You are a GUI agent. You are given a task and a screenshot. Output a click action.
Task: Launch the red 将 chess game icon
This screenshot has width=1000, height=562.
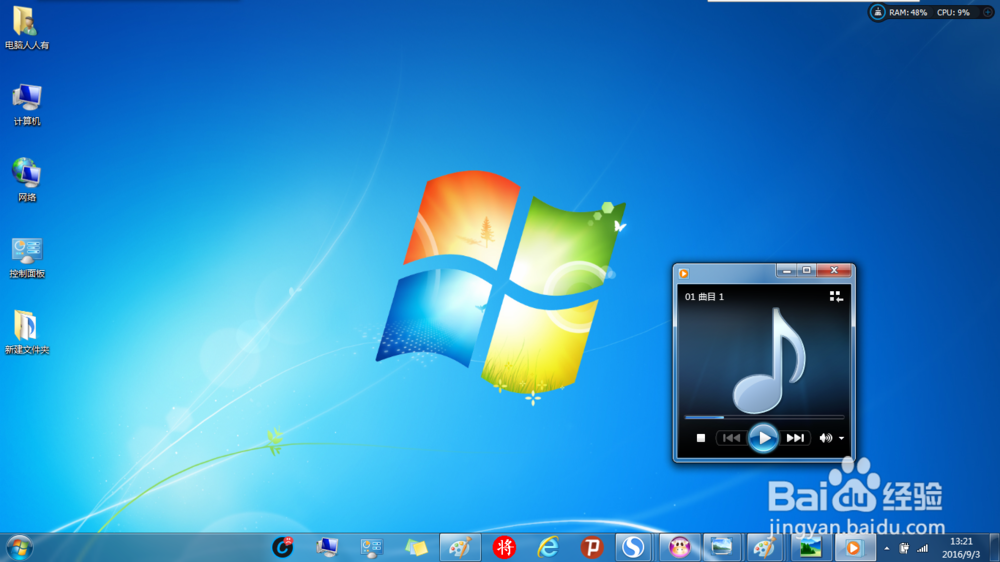click(504, 547)
